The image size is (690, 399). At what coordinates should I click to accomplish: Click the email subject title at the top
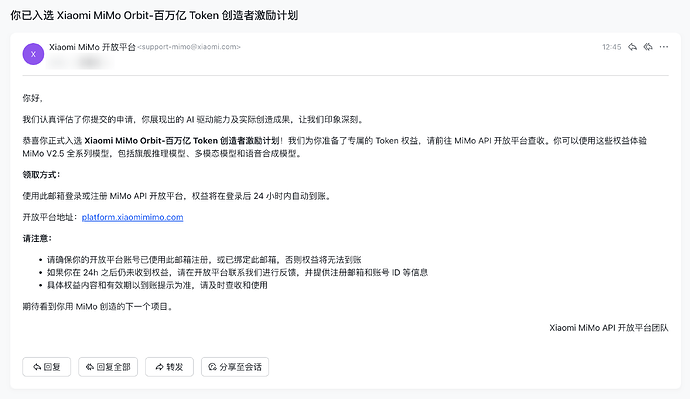[154, 16]
